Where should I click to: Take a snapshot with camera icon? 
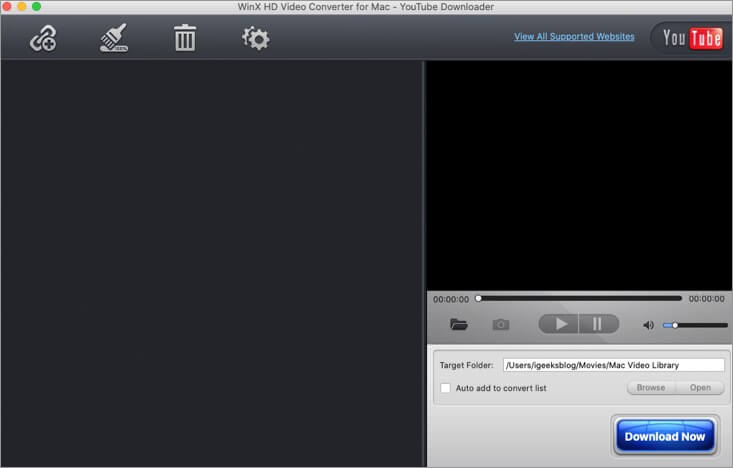[x=501, y=324]
